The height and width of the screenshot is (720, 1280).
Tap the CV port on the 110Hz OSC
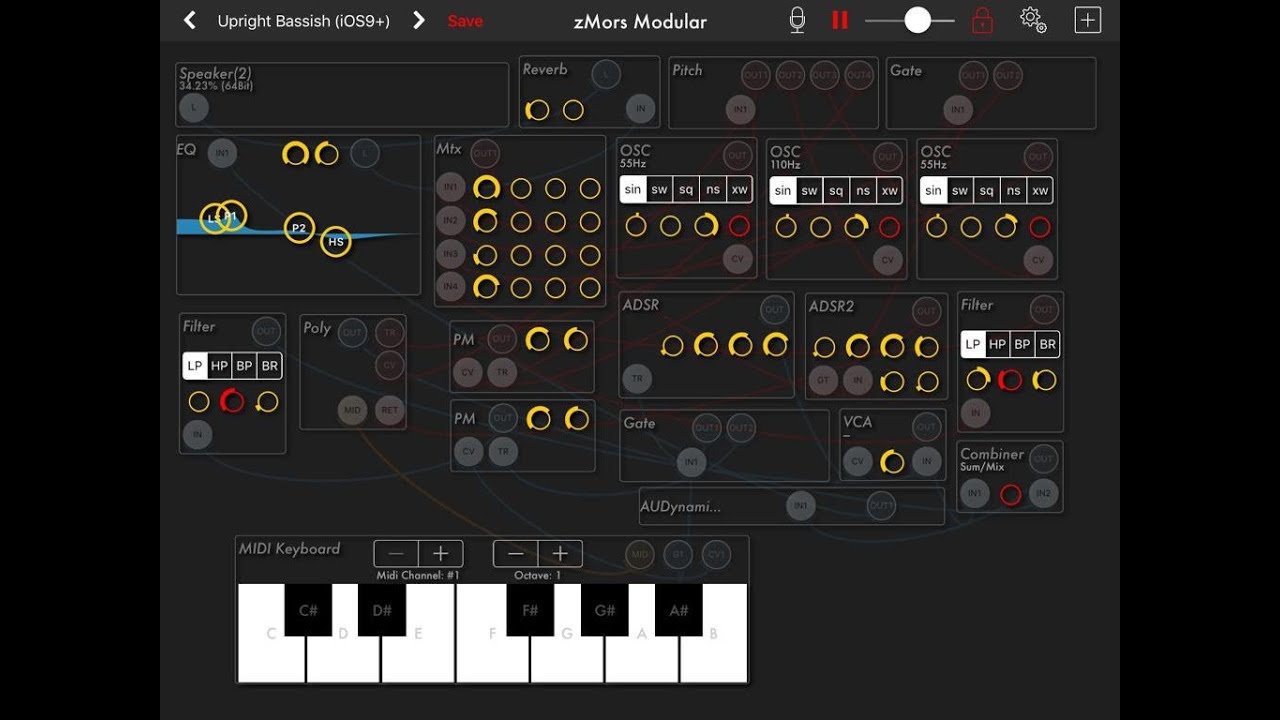(x=888, y=260)
